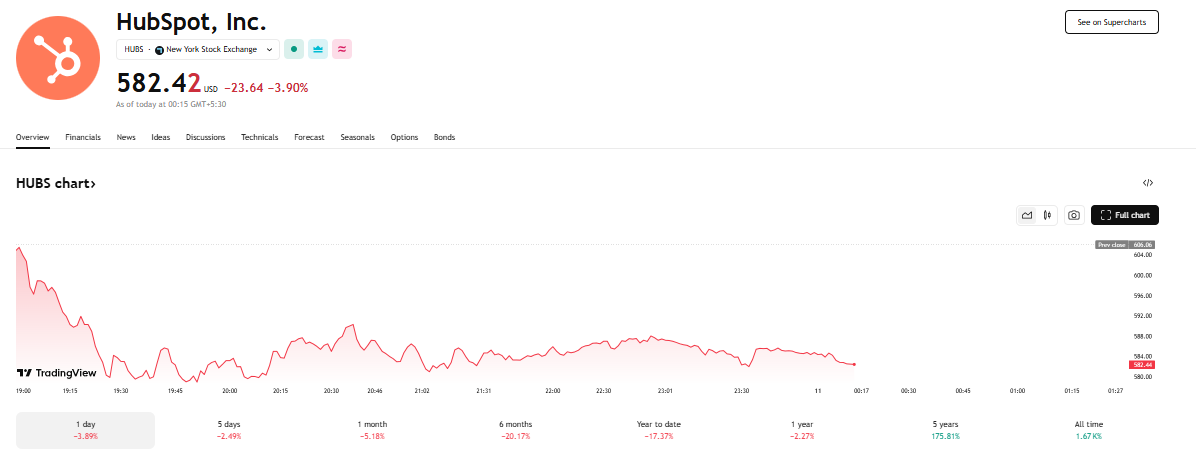Open the Technicals tab

pos(260,137)
